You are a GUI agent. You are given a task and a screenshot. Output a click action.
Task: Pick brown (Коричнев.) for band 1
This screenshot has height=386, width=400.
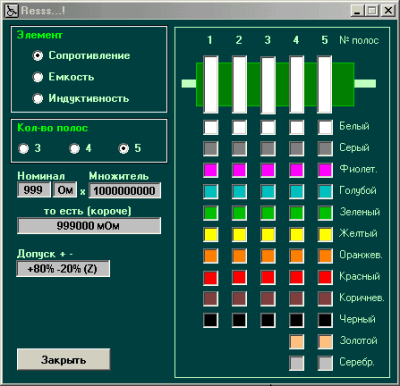click(x=211, y=299)
